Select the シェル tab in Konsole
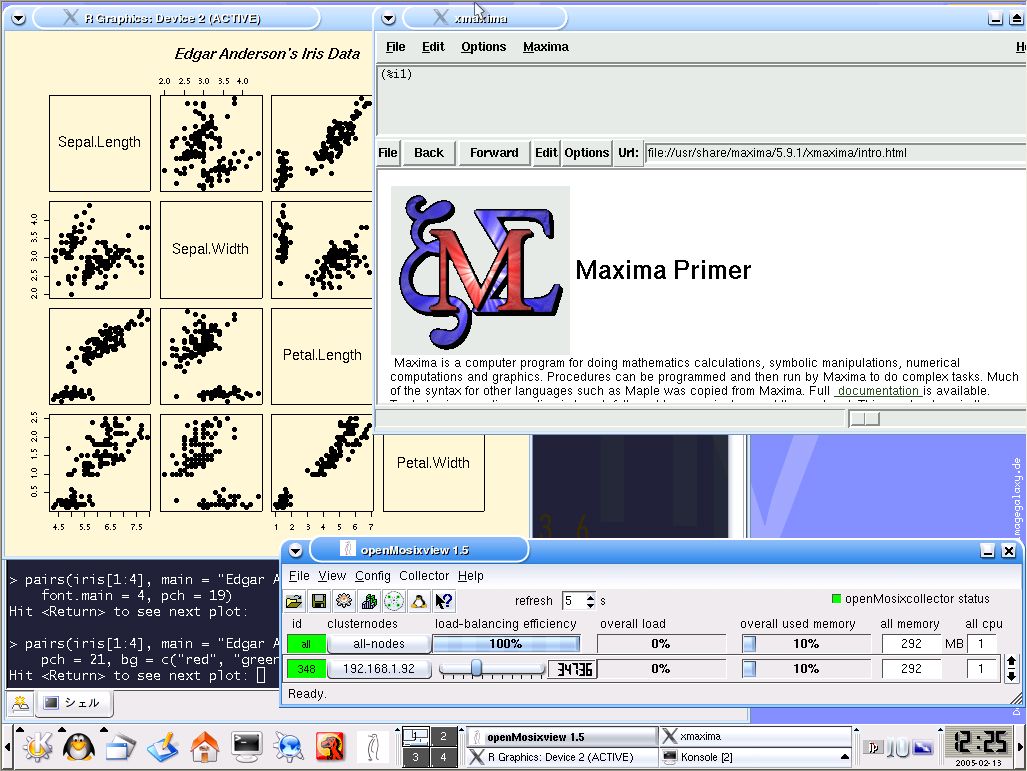This screenshot has width=1027, height=771. point(73,704)
